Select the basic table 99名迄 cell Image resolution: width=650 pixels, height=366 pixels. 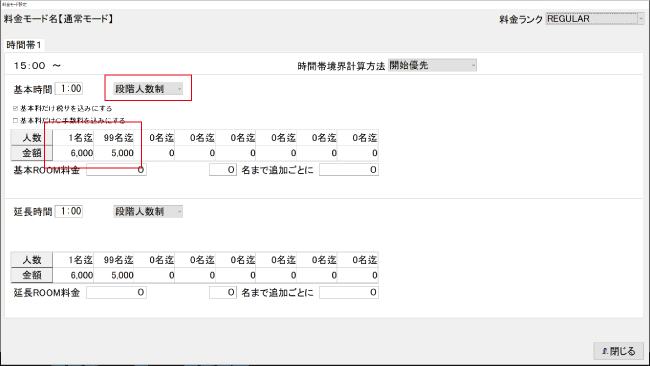click(x=114, y=138)
